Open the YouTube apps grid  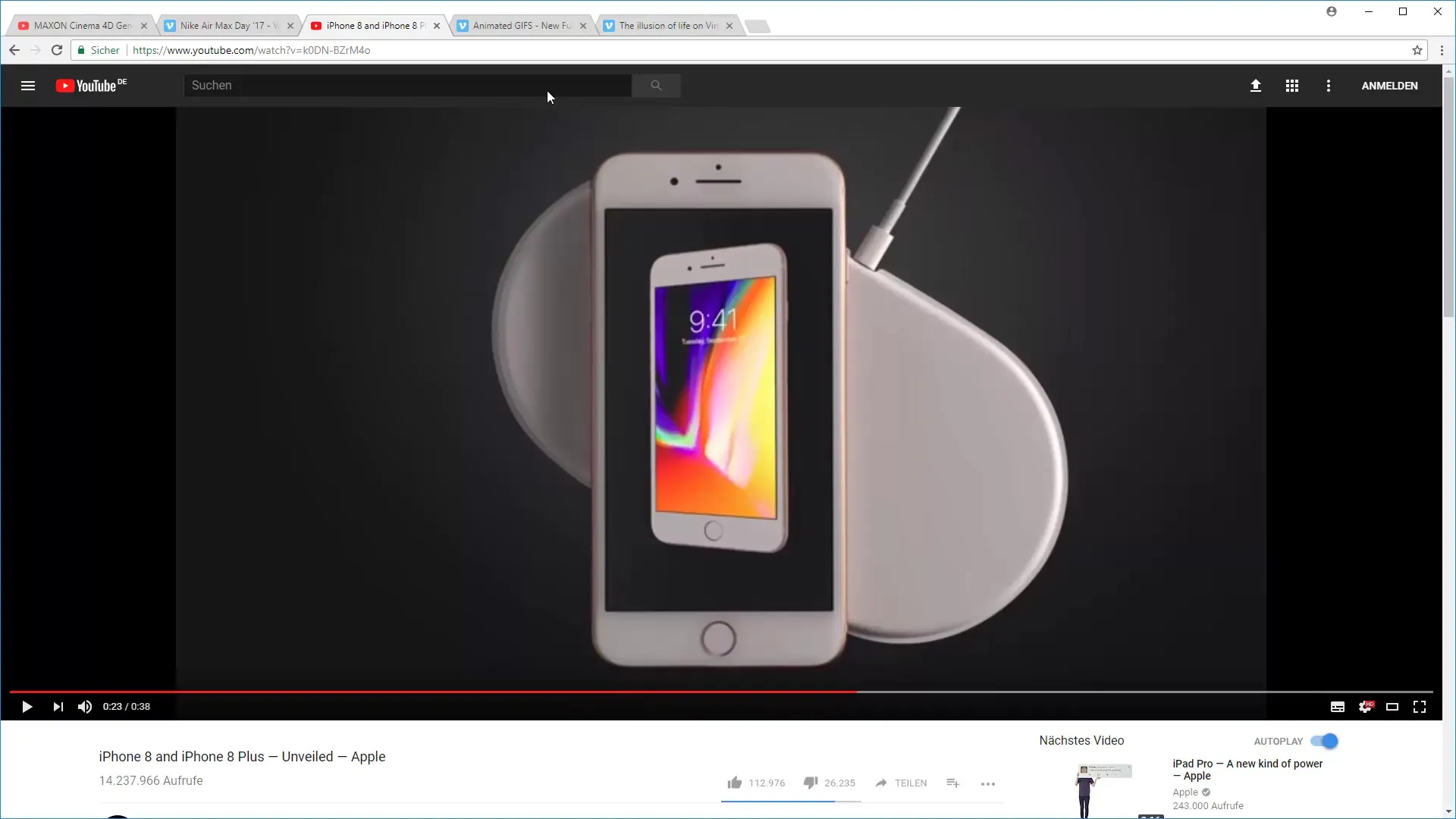1292,86
